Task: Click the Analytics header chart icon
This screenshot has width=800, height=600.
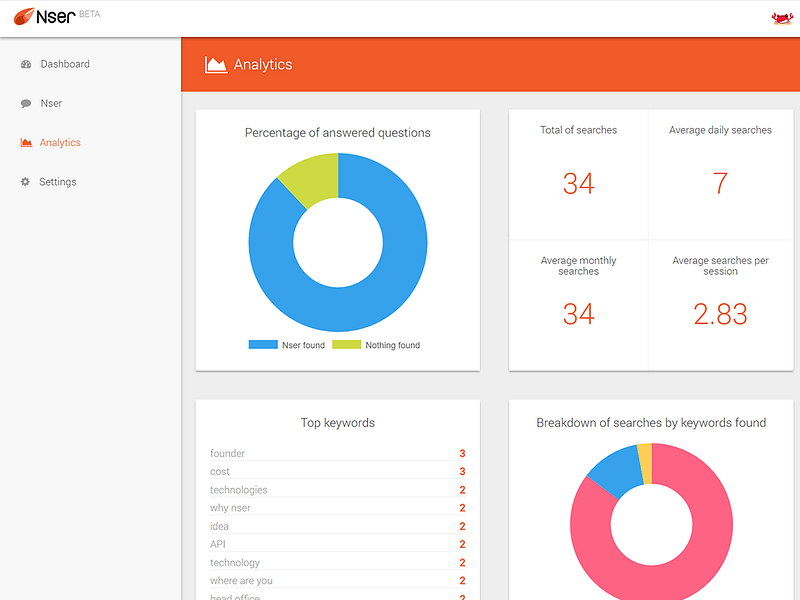Action: pos(216,65)
